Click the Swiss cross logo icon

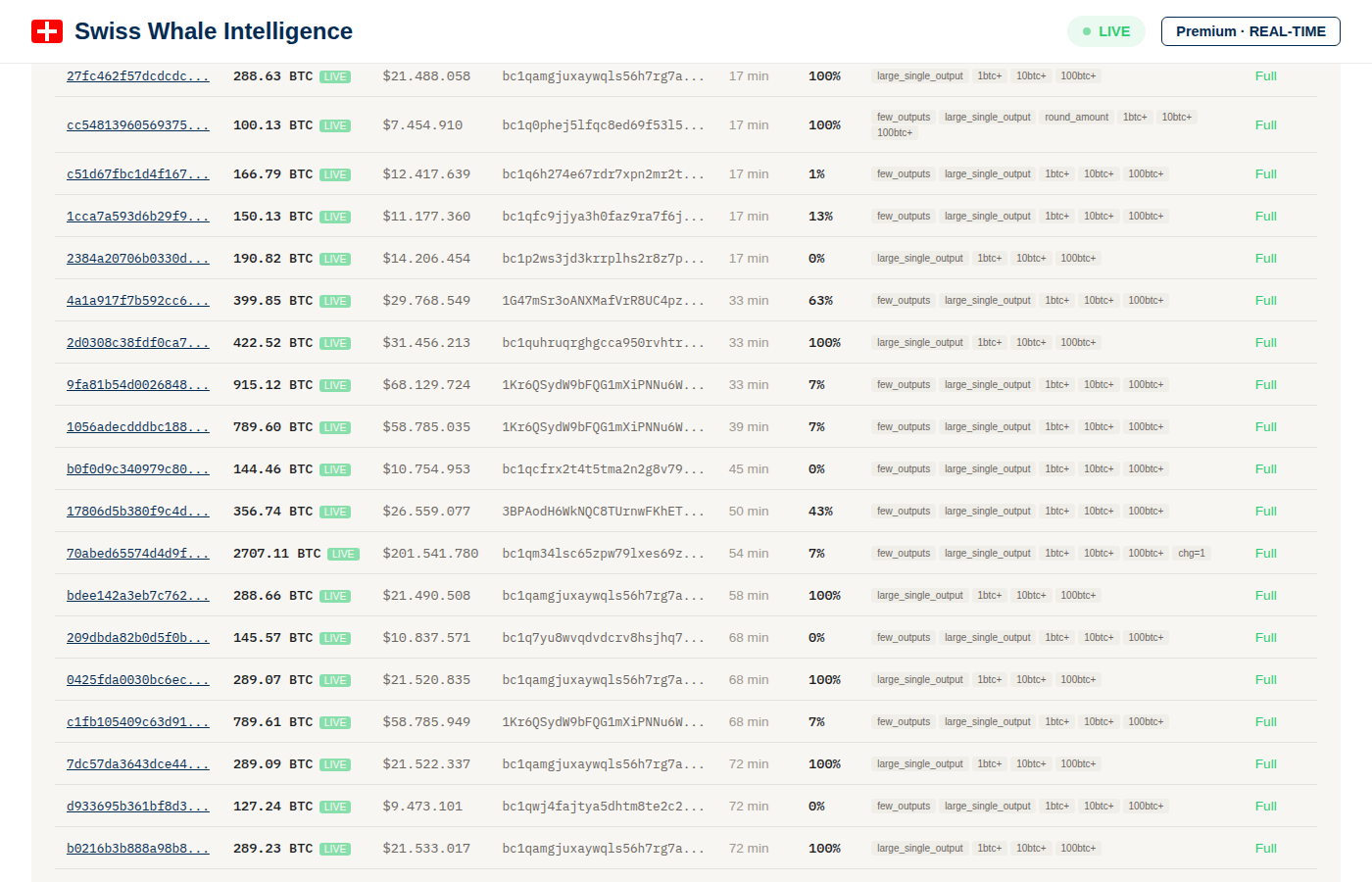click(x=46, y=30)
